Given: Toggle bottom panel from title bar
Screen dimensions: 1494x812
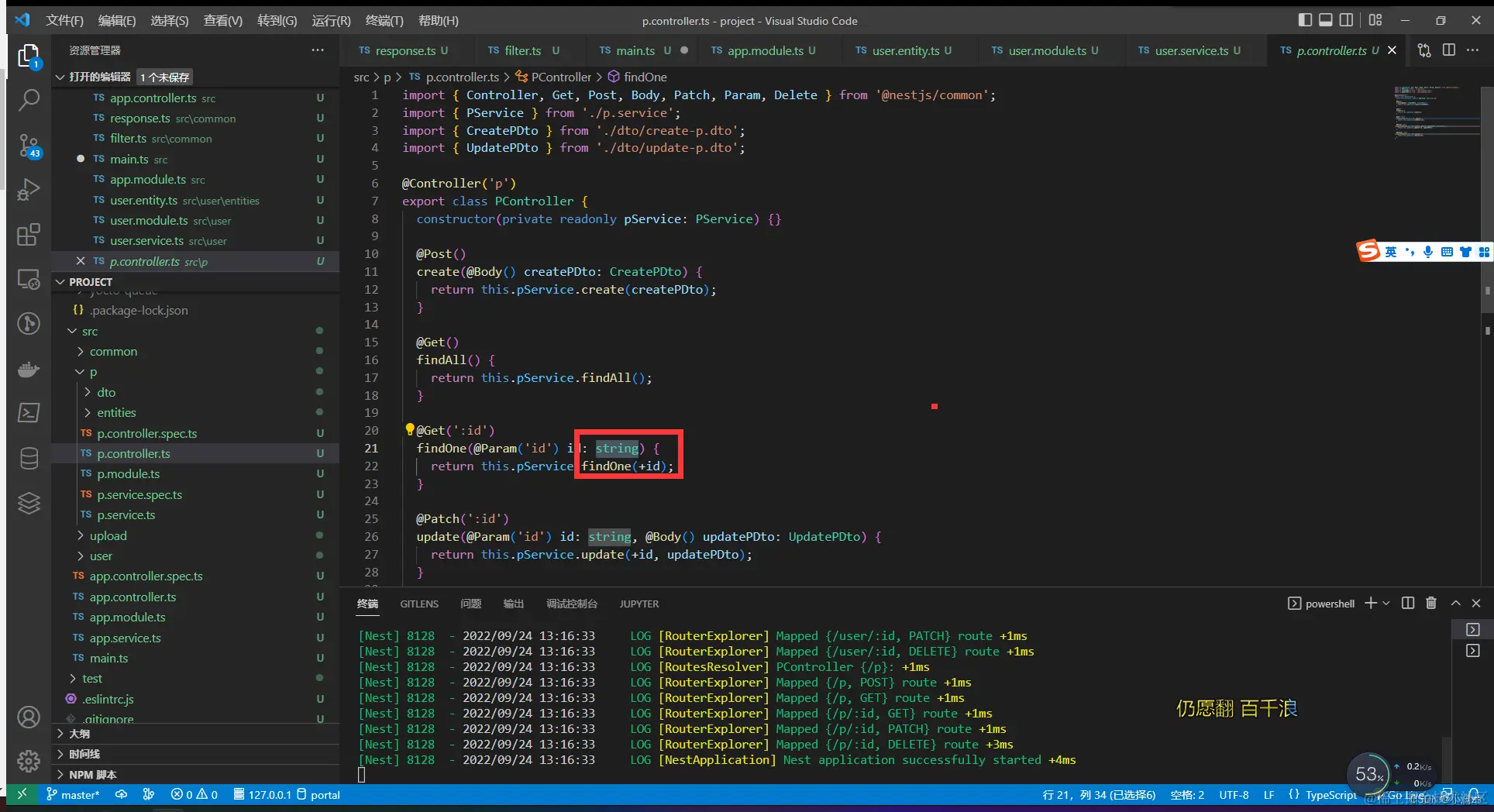Looking at the screenshot, I should click(1326, 20).
